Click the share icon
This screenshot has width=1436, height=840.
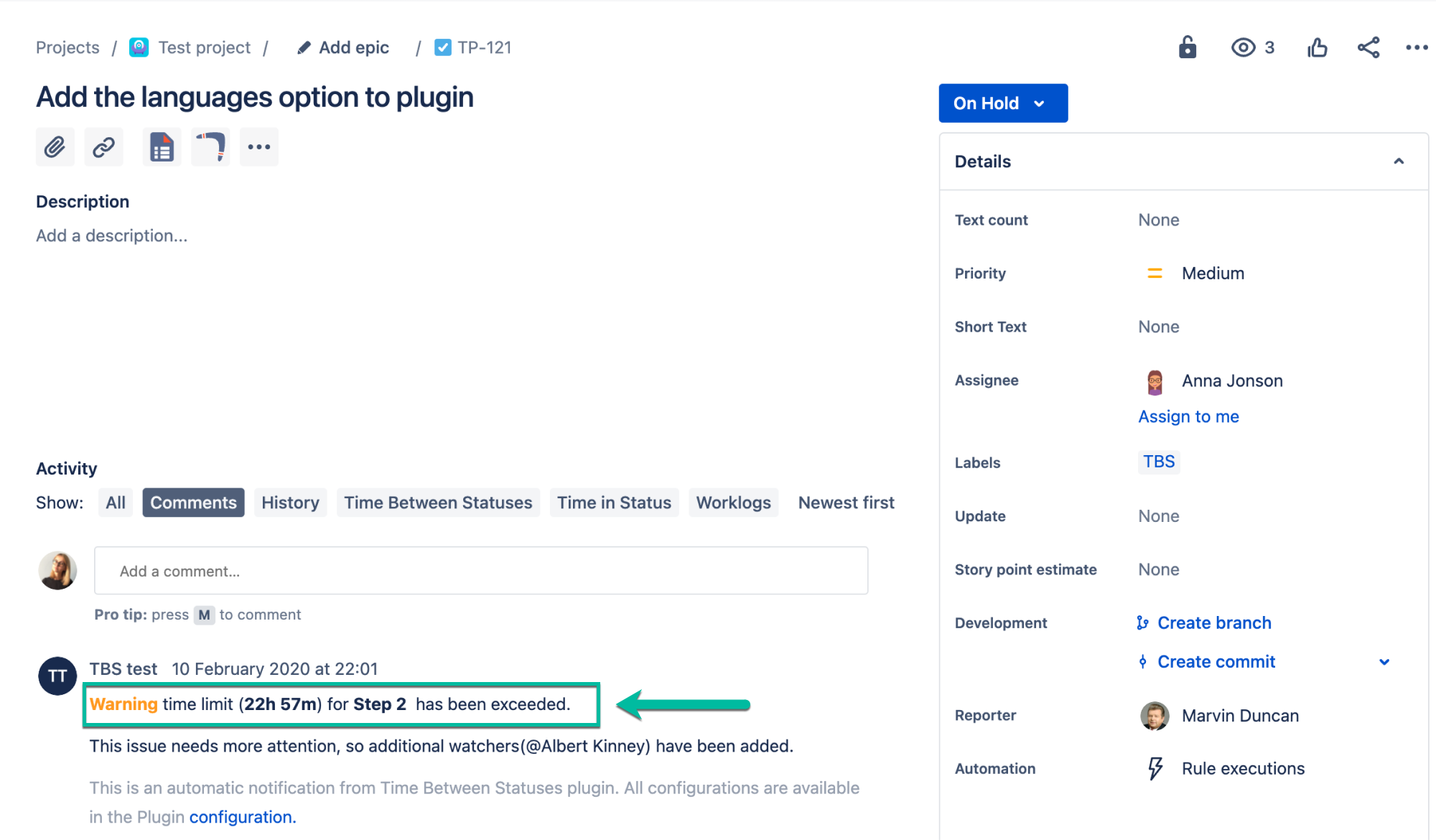pyautogui.click(x=1369, y=47)
